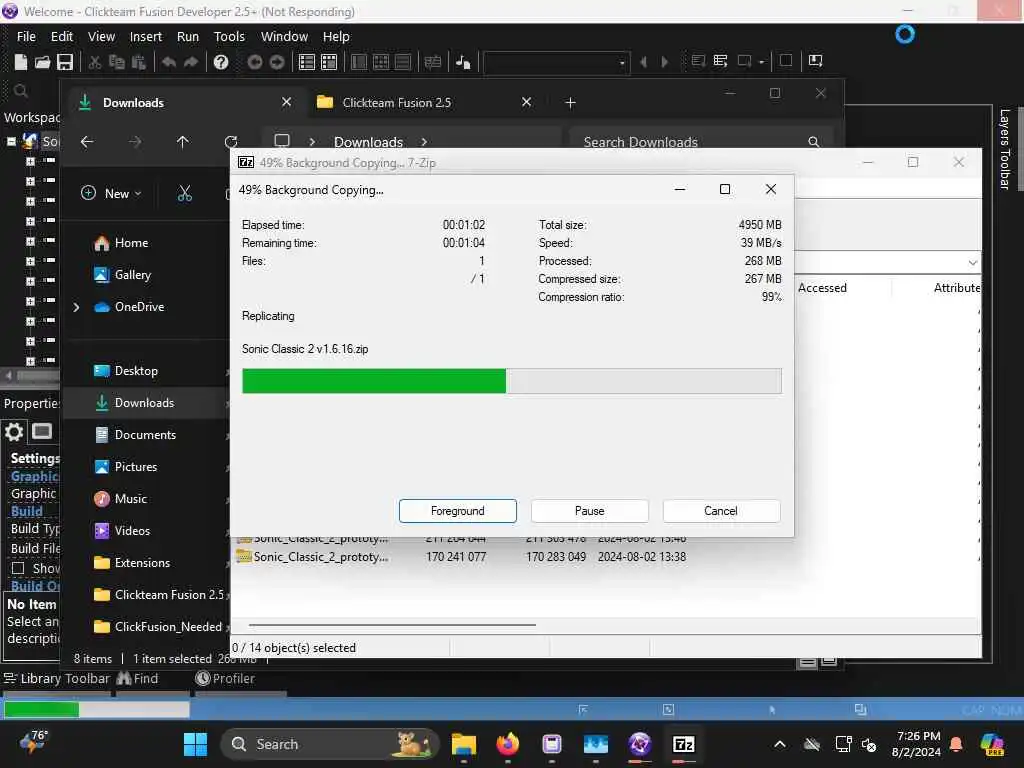Add a new Explorer tab
Viewport: 1024px width, 768px height.
point(570,103)
